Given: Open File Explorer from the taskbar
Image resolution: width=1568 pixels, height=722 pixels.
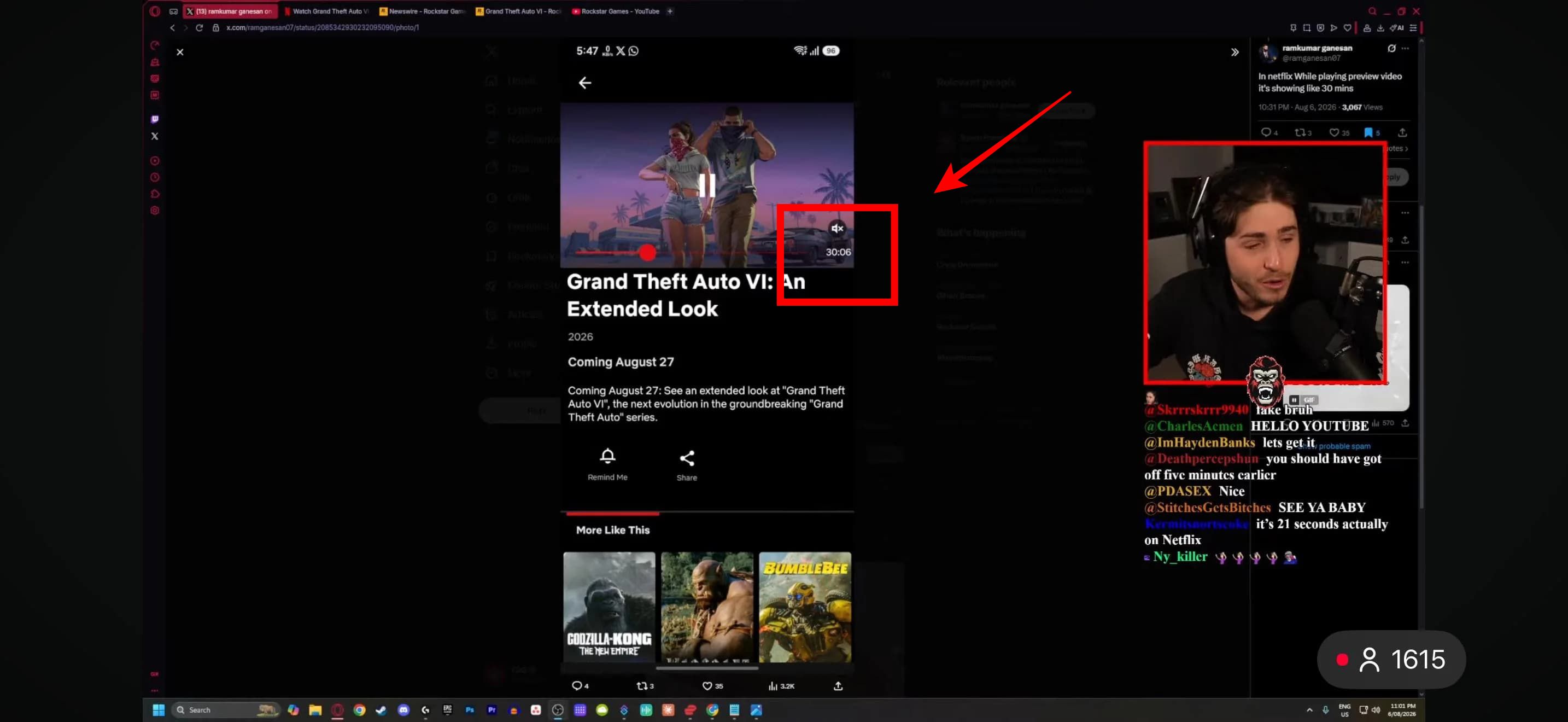Looking at the screenshot, I should point(315,710).
